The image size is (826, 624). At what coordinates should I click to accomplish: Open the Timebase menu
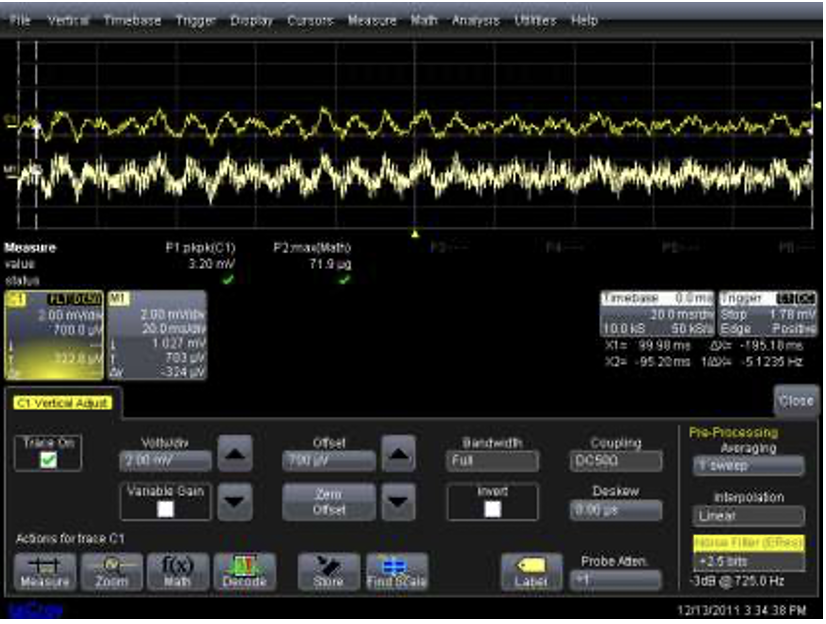133,20
